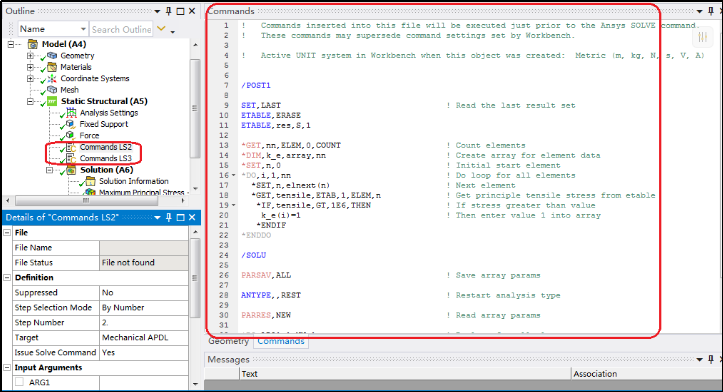Tick the ARG1 checkbox
Image resolution: width=723 pixels, height=392 pixels.
pos(19,382)
